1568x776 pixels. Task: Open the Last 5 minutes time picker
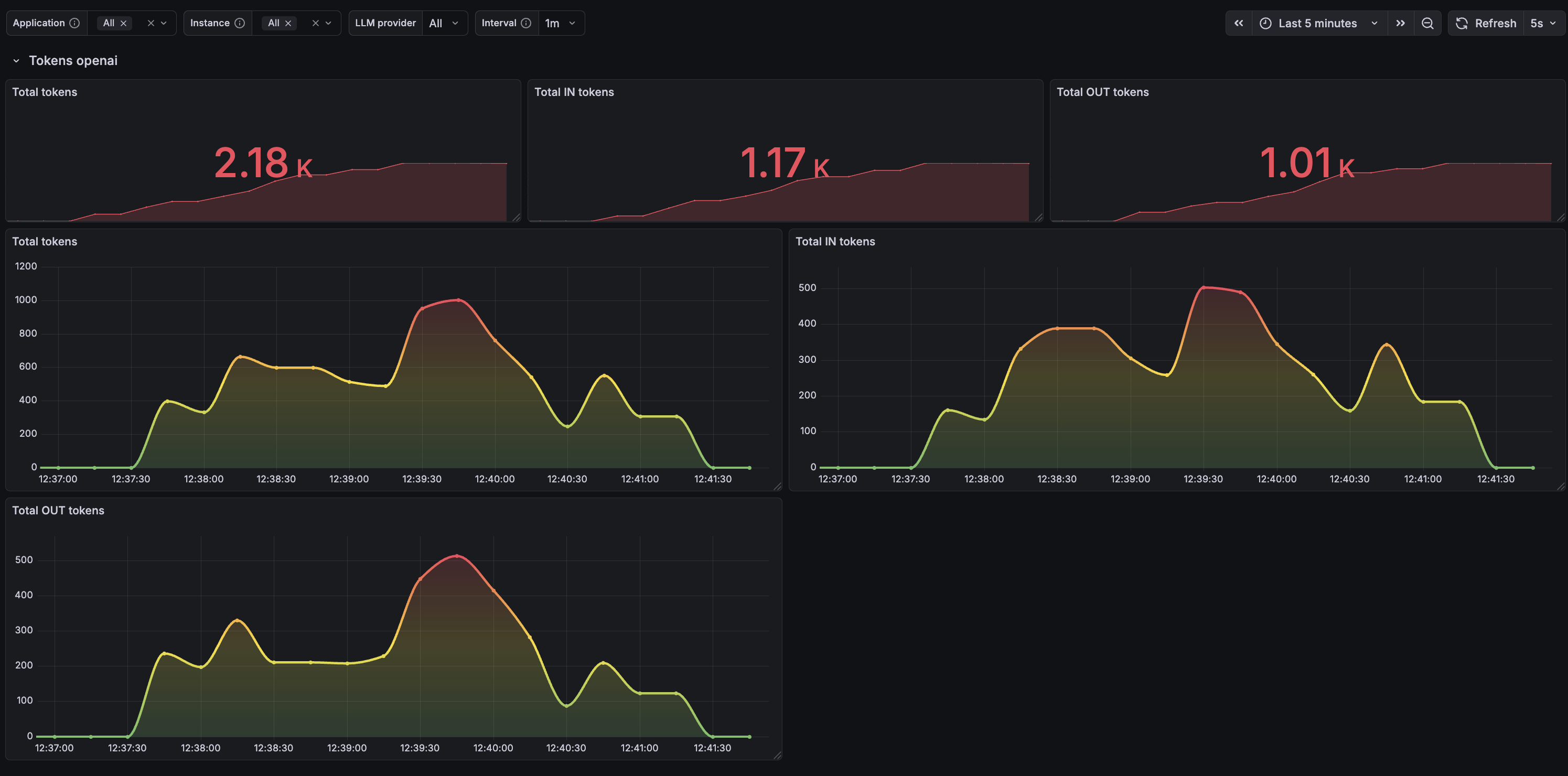(1318, 23)
